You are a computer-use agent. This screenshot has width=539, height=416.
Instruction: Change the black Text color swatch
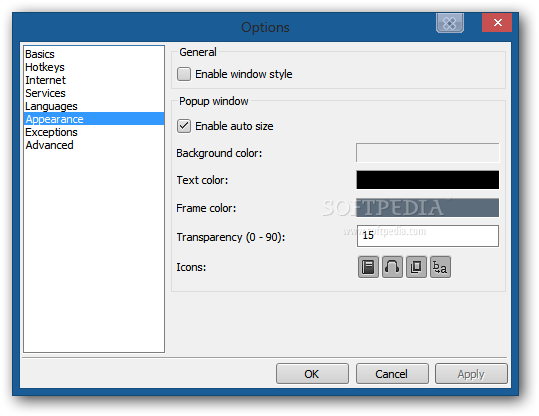[428, 180]
